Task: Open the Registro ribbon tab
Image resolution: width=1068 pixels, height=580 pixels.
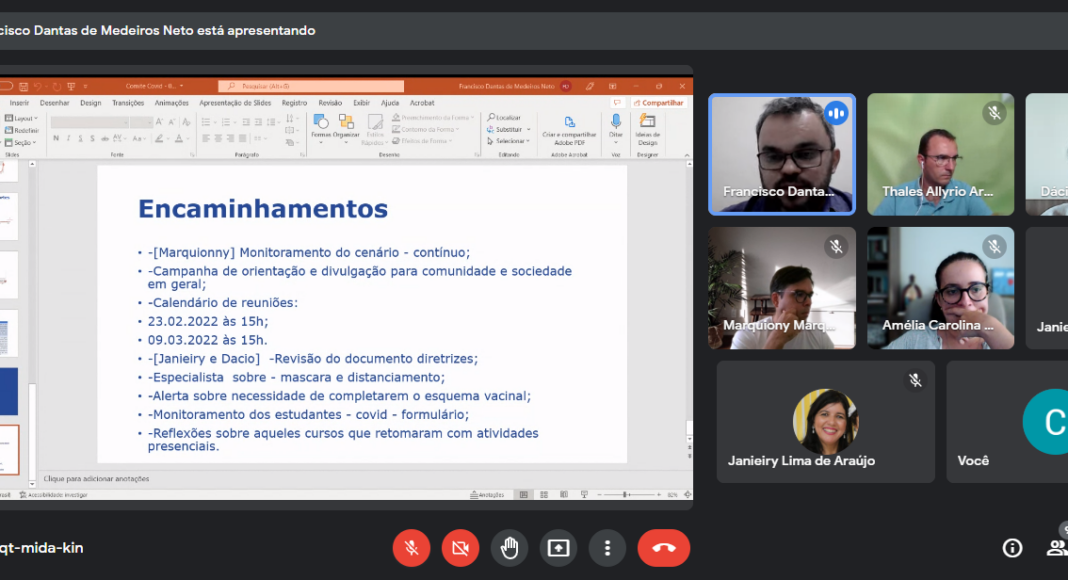Action: coord(294,103)
